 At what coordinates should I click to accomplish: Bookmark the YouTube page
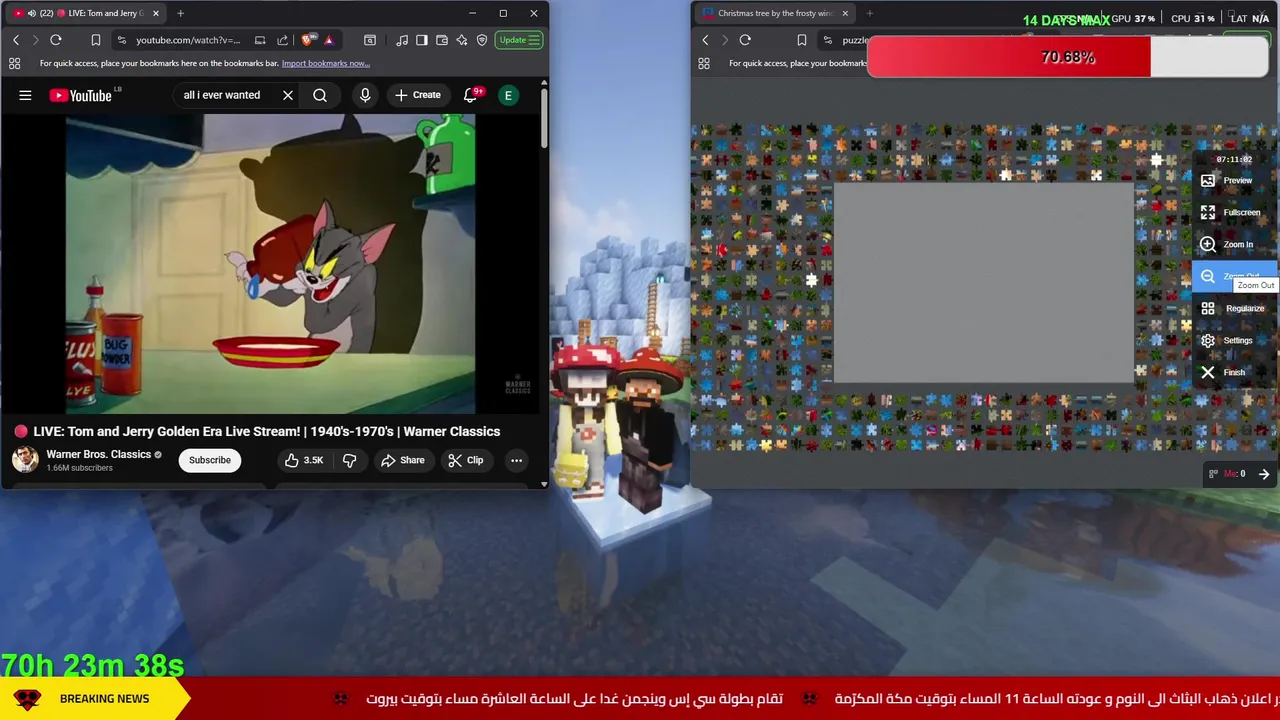(96, 40)
